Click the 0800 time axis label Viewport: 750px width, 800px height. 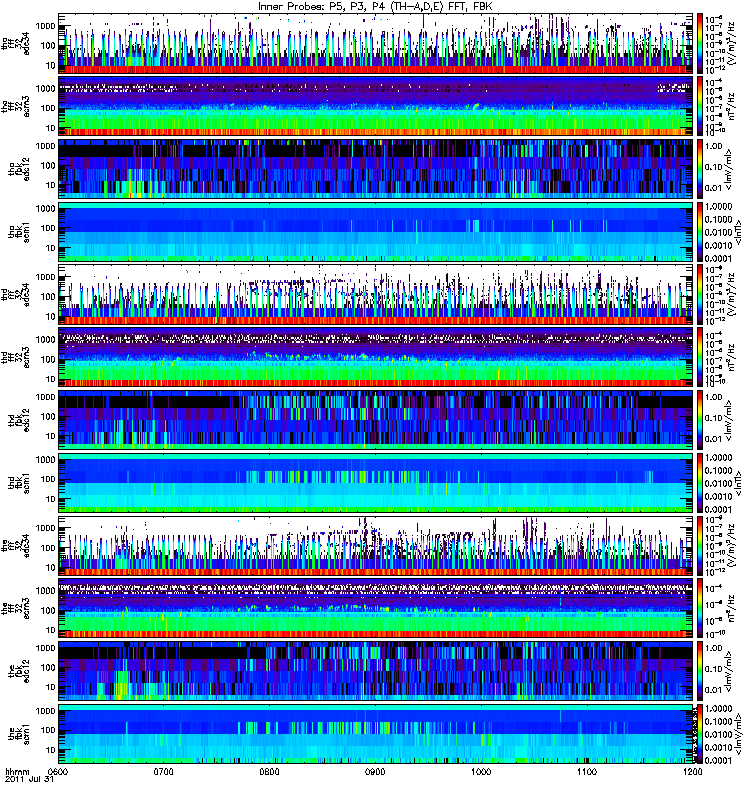[269, 771]
